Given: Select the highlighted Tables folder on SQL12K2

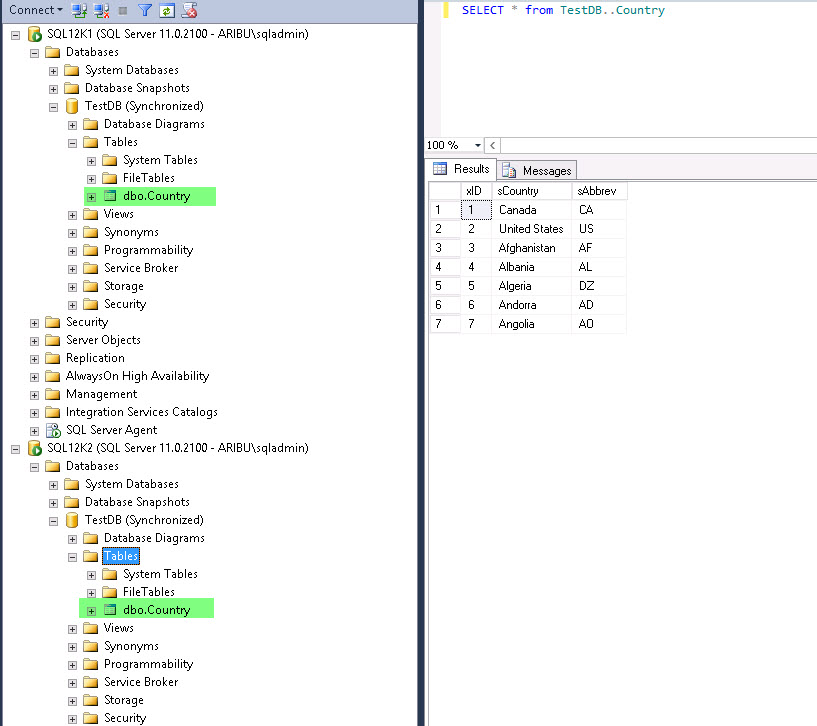Looking at the screenshot, I should (119, 555).
